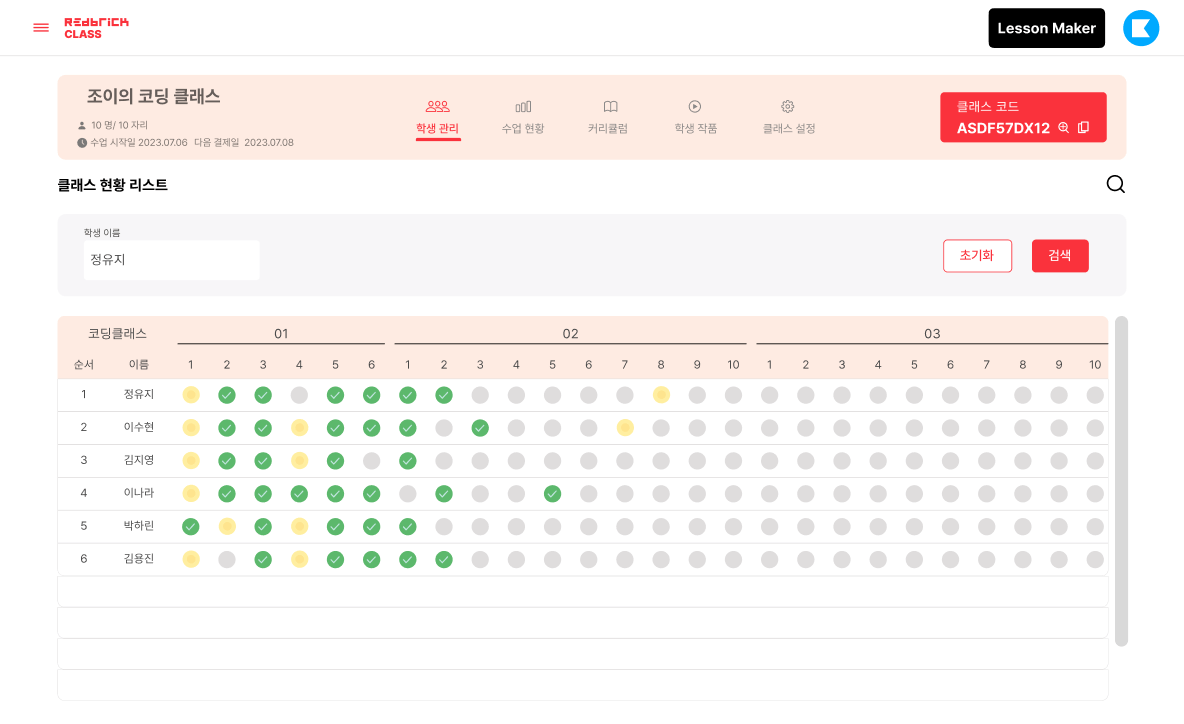Viewport: 1184px width, 724px height.
Task: Click 박하린's yellow status for chapter 01 lesson 2
Action: (x=227, y=526)
